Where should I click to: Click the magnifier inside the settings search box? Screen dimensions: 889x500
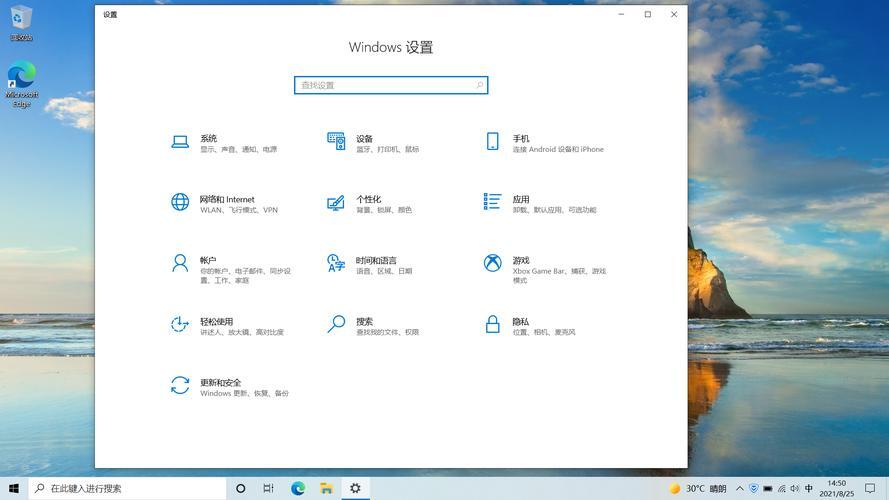(x=480, y=85)
